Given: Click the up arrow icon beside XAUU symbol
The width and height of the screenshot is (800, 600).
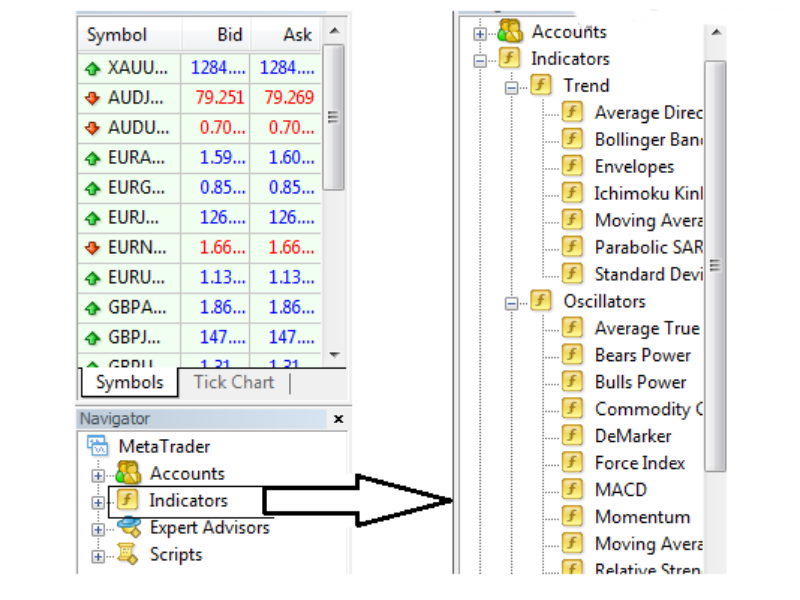Looking at the screenshot, I should (x=92, y=68).
